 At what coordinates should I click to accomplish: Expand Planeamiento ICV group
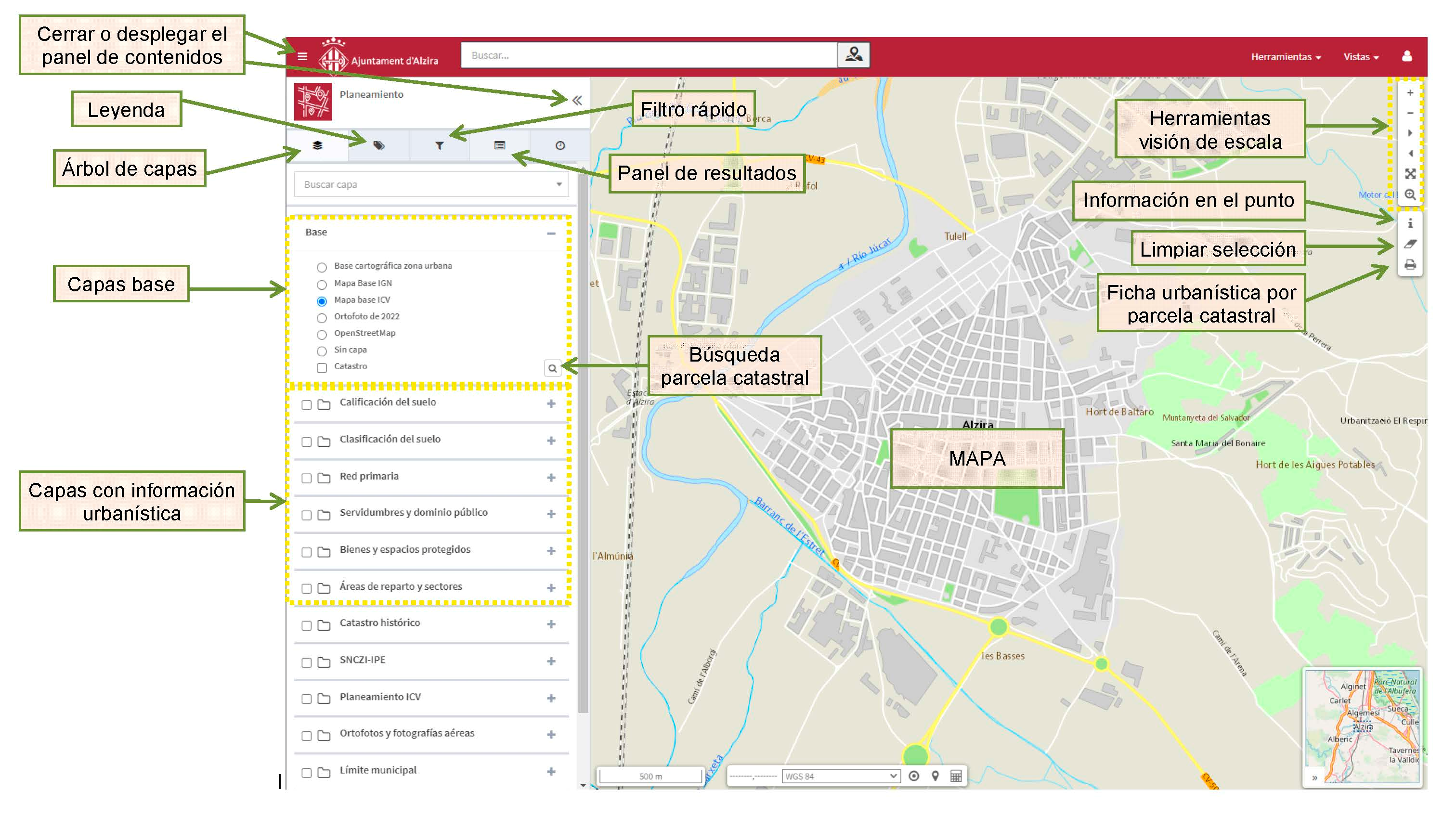pos(551,698)
